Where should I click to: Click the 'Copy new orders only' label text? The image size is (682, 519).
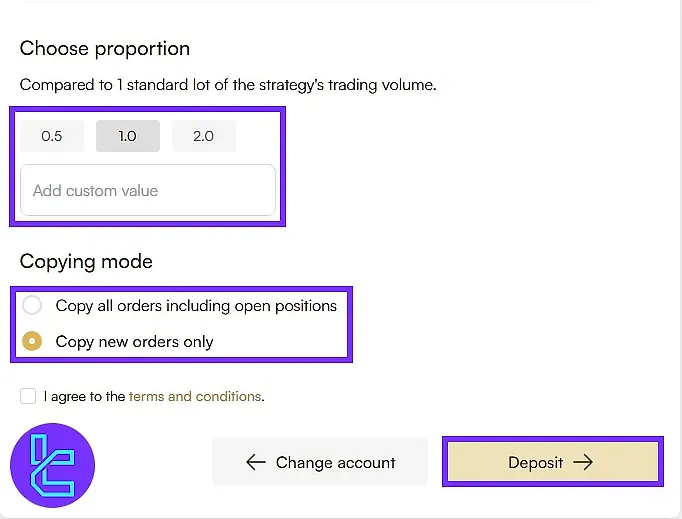point(135,342)
